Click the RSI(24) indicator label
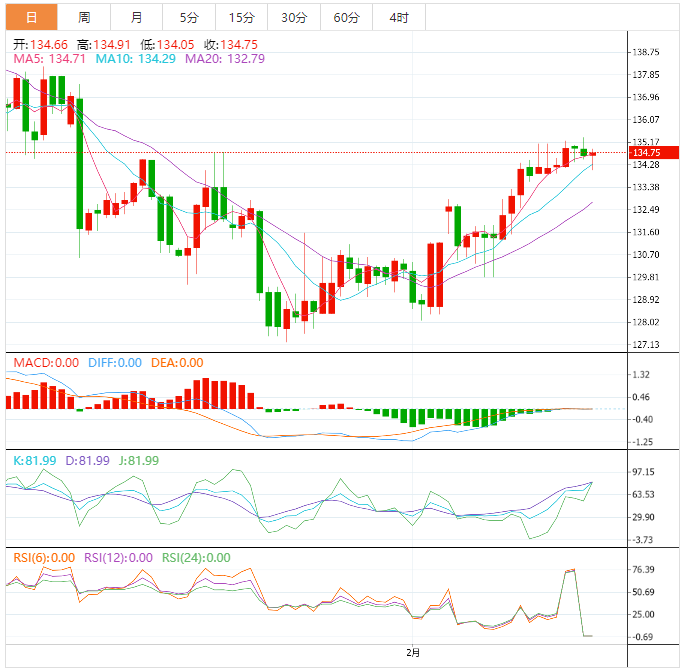The image size is (683, 670). (196, 558)
